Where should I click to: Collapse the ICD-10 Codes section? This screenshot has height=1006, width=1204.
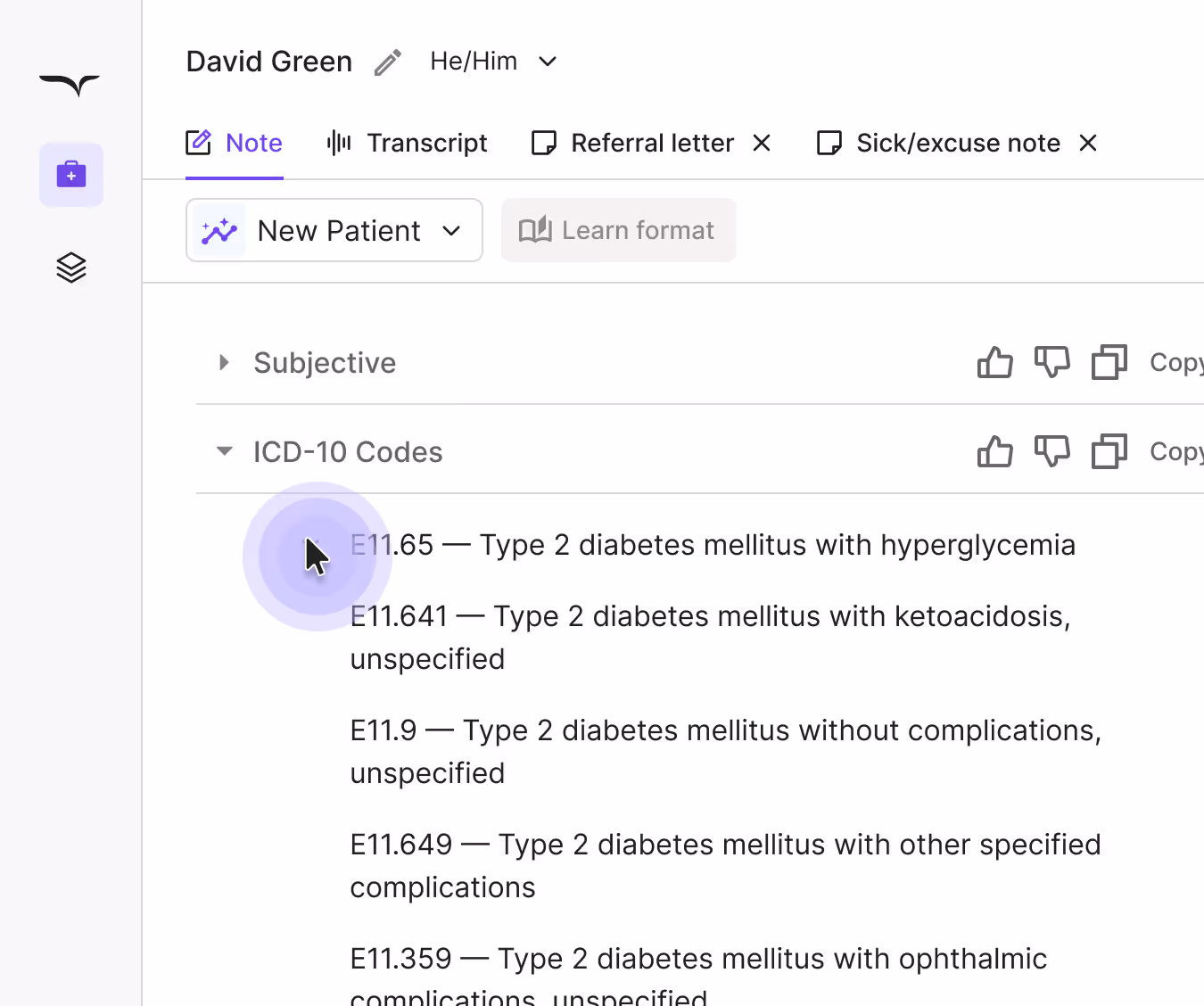click(x=224, y=451)
